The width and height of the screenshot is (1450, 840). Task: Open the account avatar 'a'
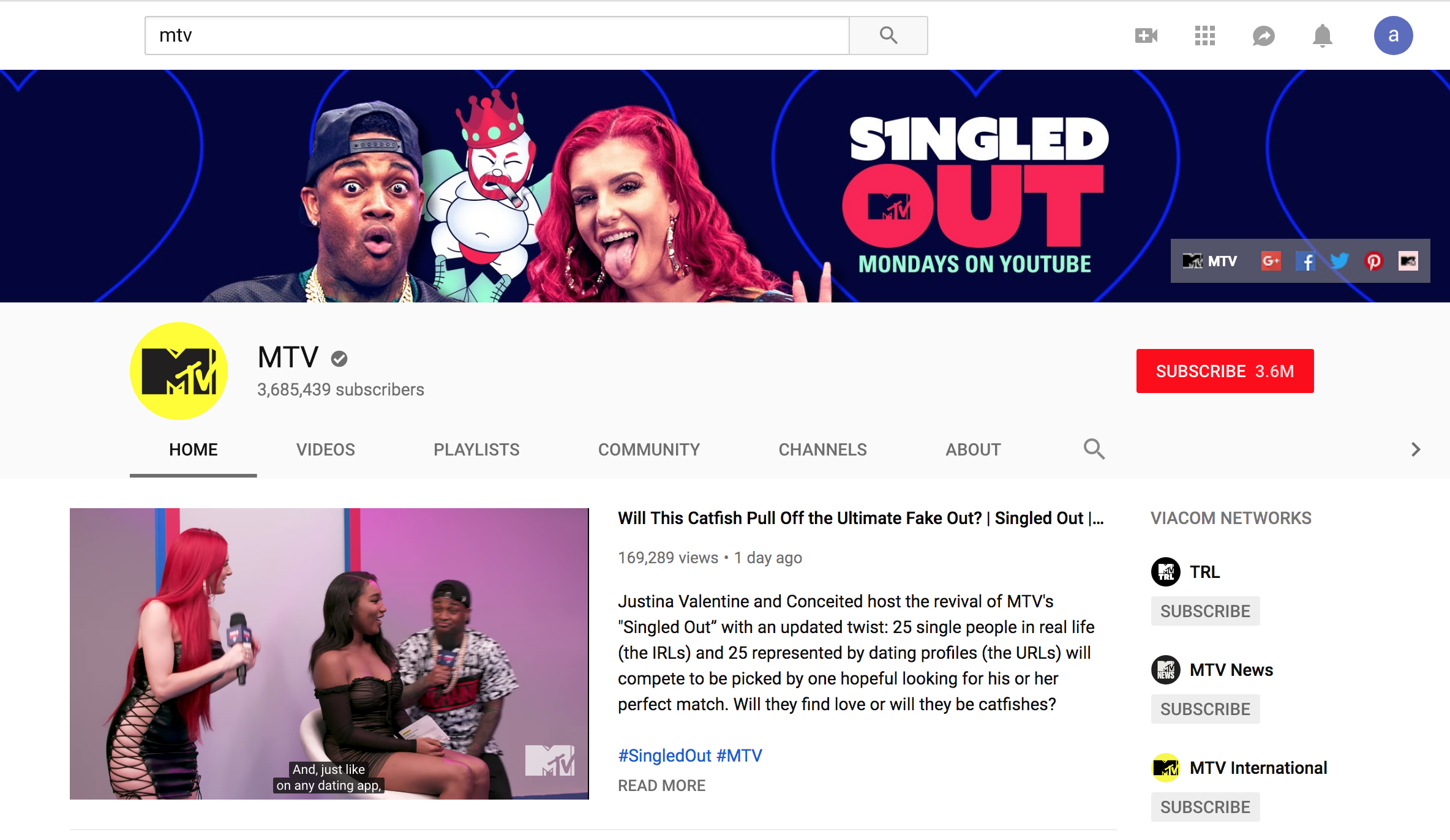(1393, 36)
